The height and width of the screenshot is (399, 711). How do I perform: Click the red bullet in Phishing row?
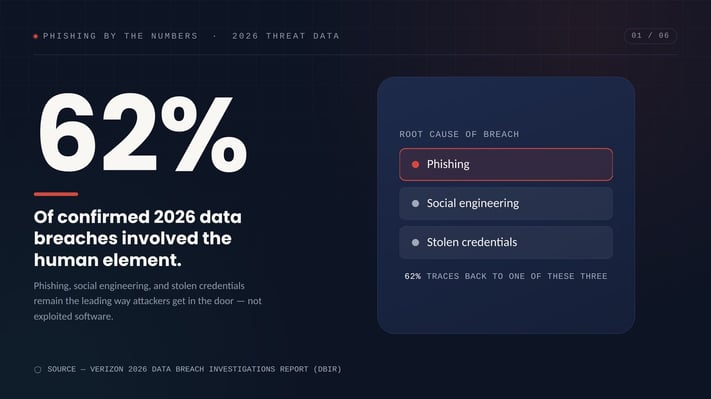pyautogui.click(x=415, y=165)
